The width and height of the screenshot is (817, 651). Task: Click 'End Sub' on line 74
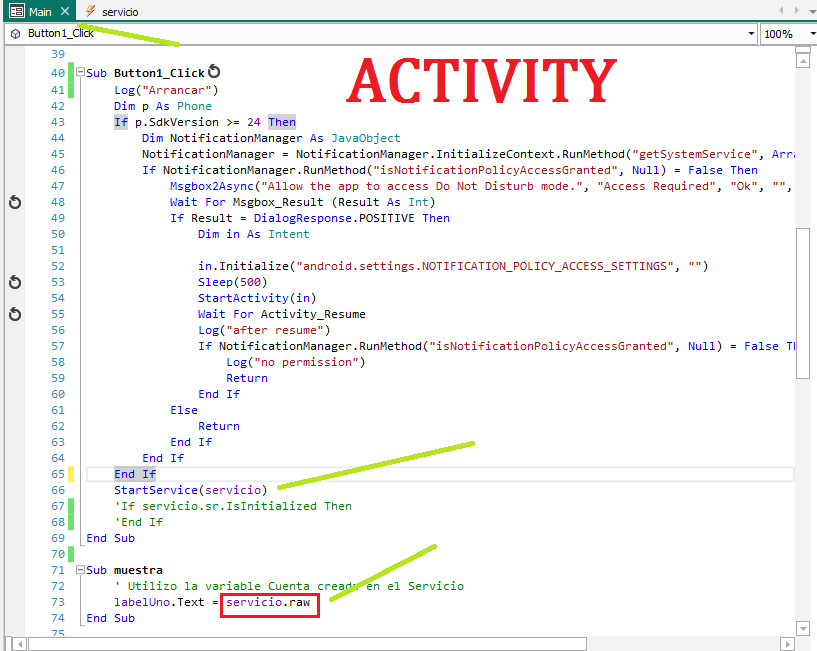[110, 618]
